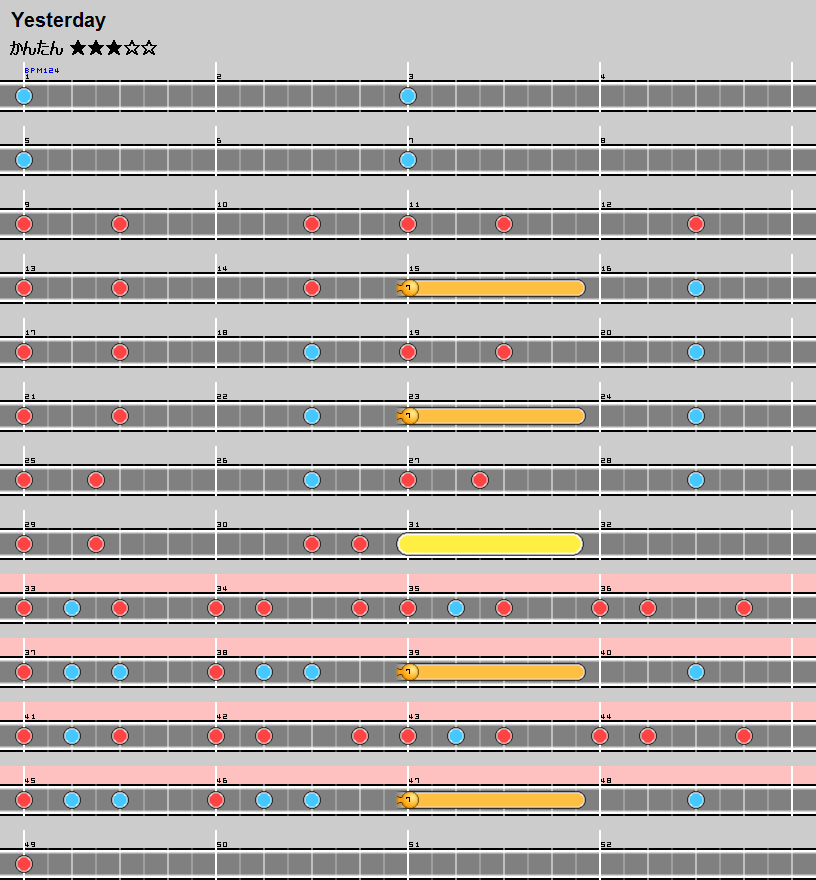Select the blue note in measure 48

click(696, 800)
